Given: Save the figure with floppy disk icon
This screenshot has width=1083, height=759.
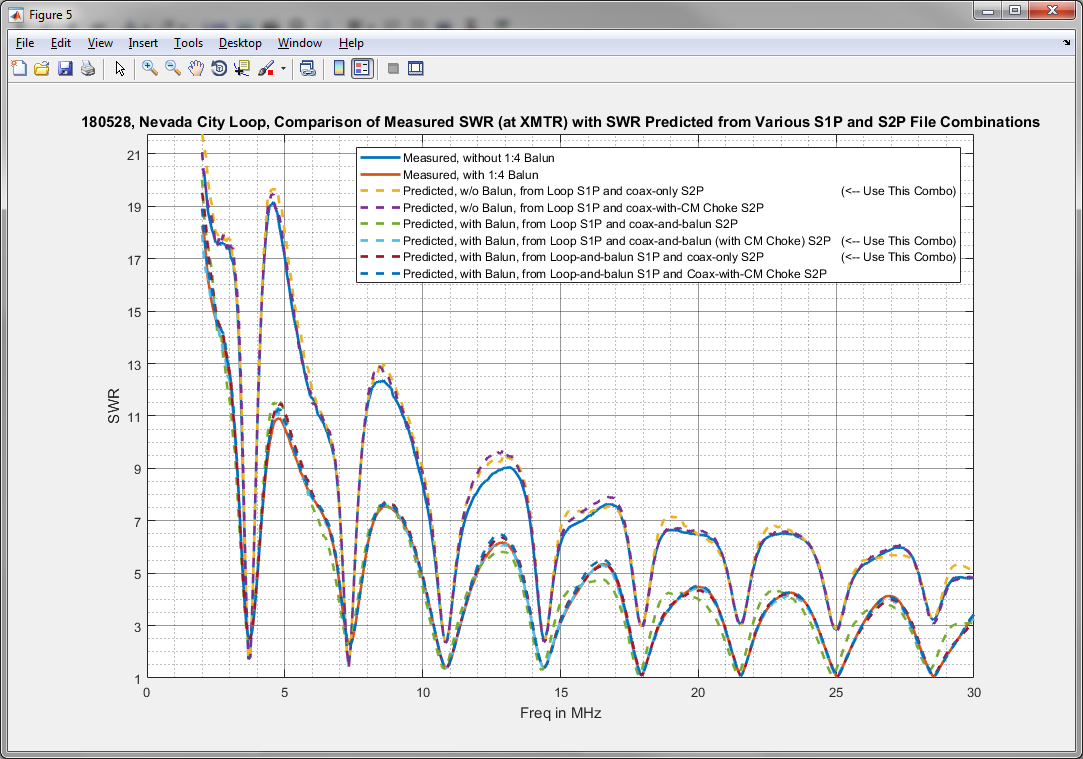Looking at the screenshot, I should [65, 68].
